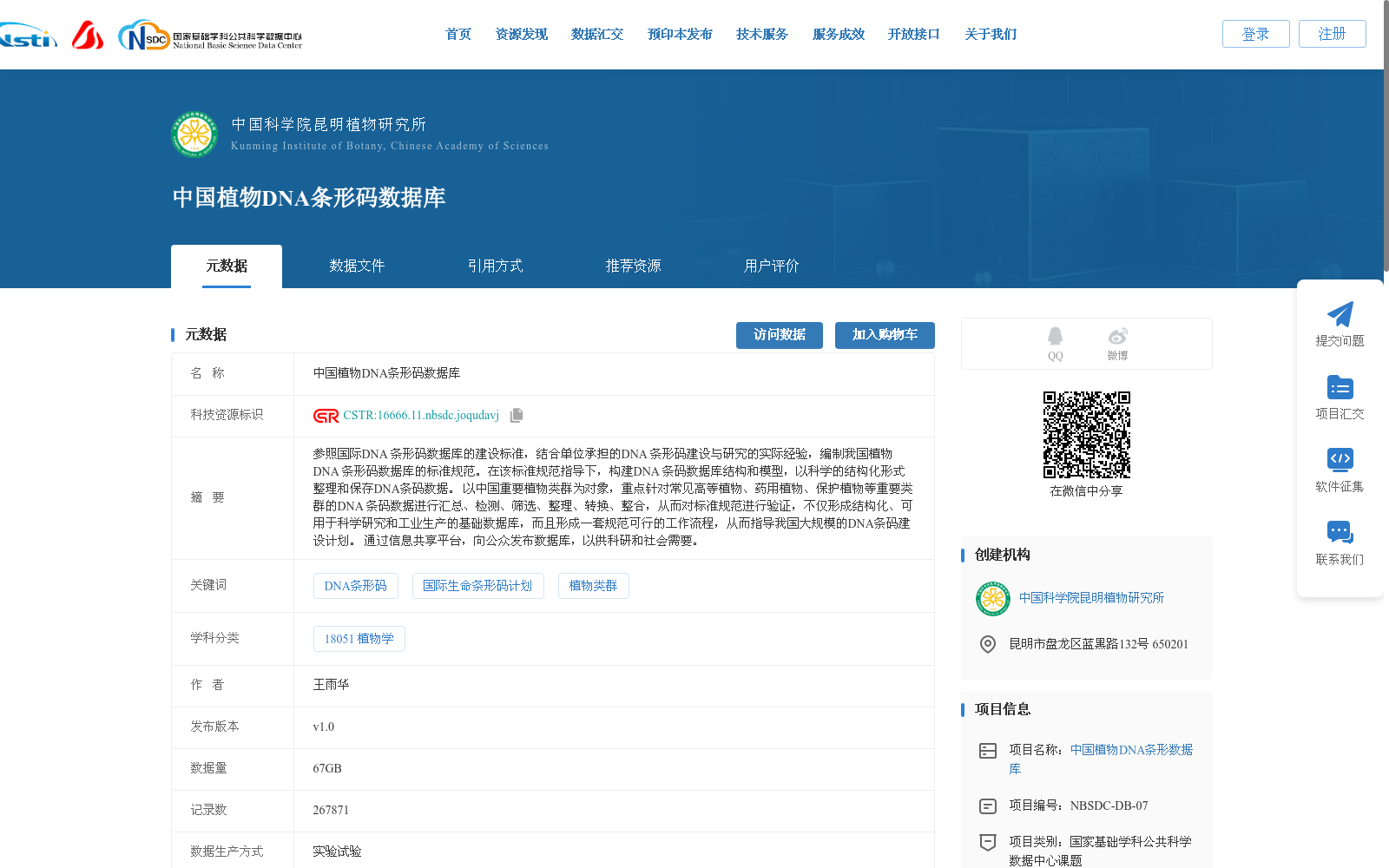Open 联系我们 chat icon

click(1340, 532)
